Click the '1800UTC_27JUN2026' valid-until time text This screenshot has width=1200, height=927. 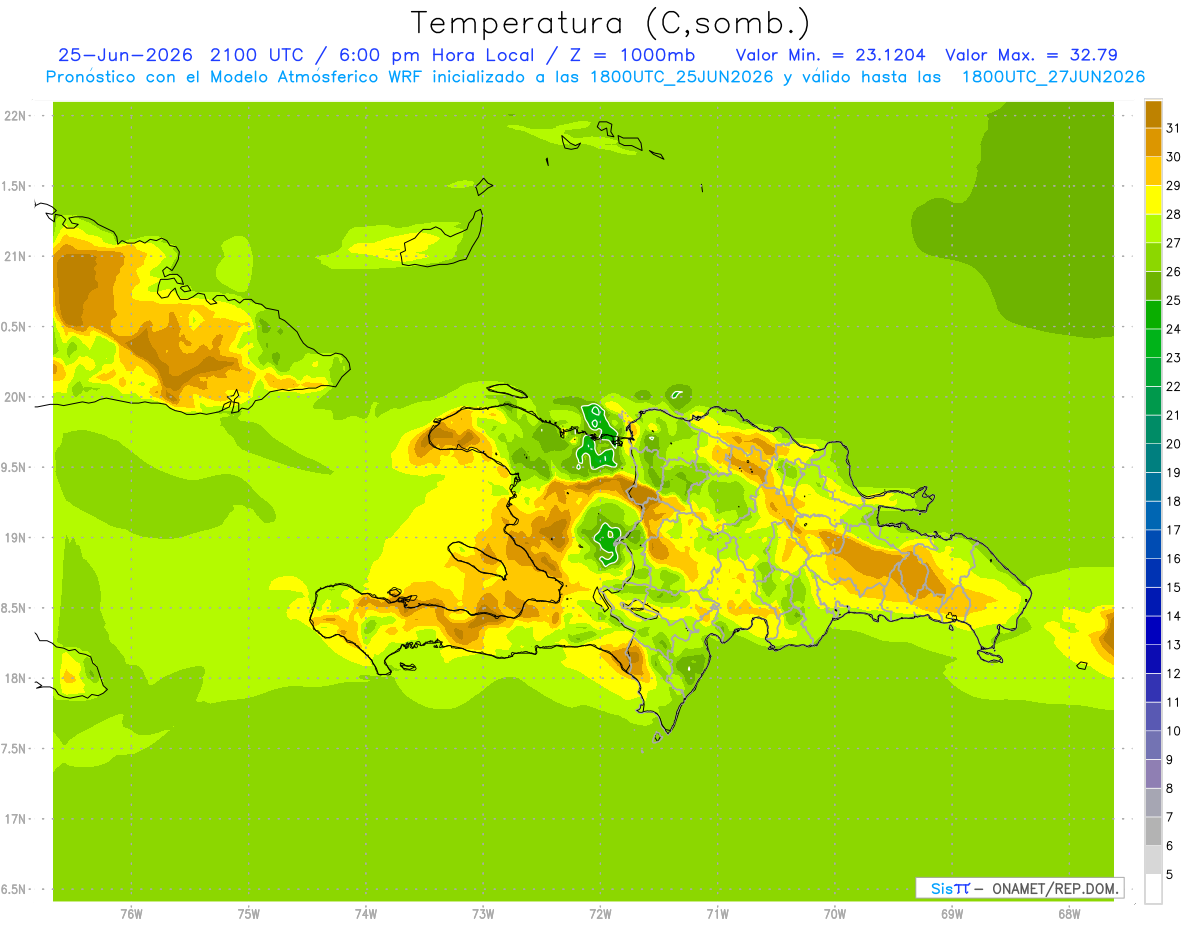tap(1053, 77)
